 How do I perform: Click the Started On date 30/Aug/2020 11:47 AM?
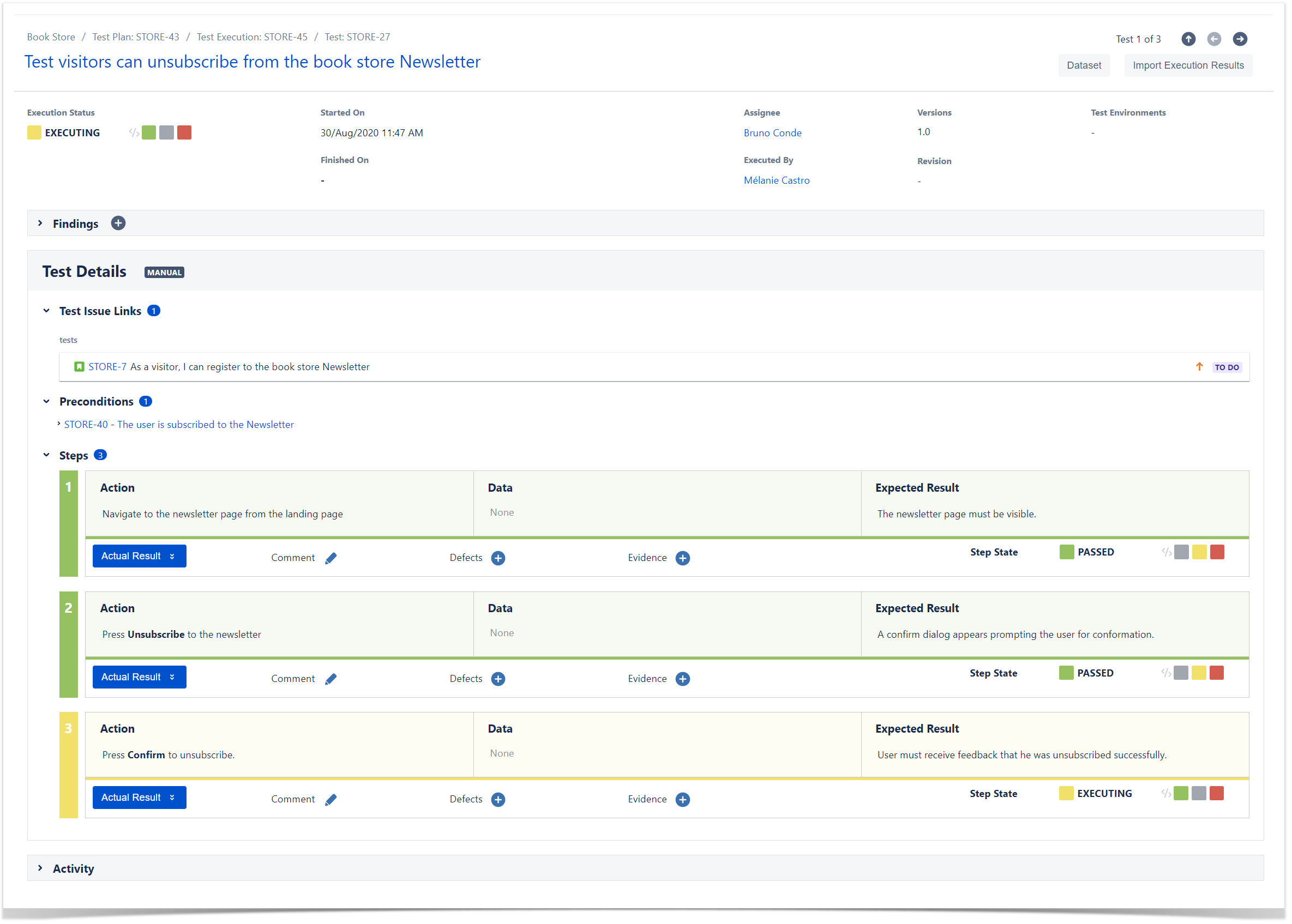click(371, 132)
